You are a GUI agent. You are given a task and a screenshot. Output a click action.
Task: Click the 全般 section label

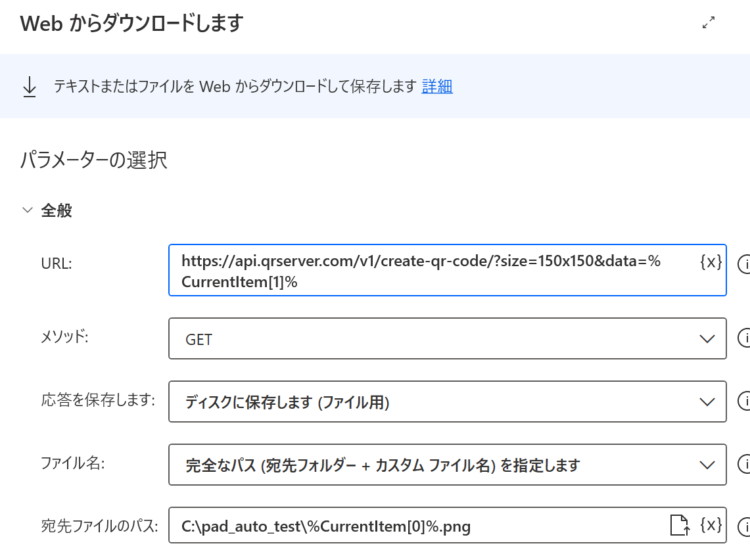56,210
